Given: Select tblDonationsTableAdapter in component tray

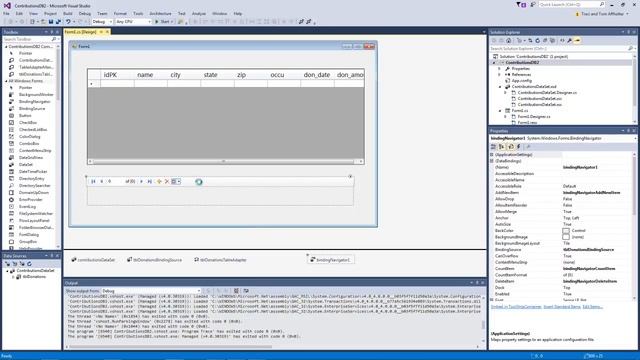Looking at the screenshot, I should coord(220,260).
